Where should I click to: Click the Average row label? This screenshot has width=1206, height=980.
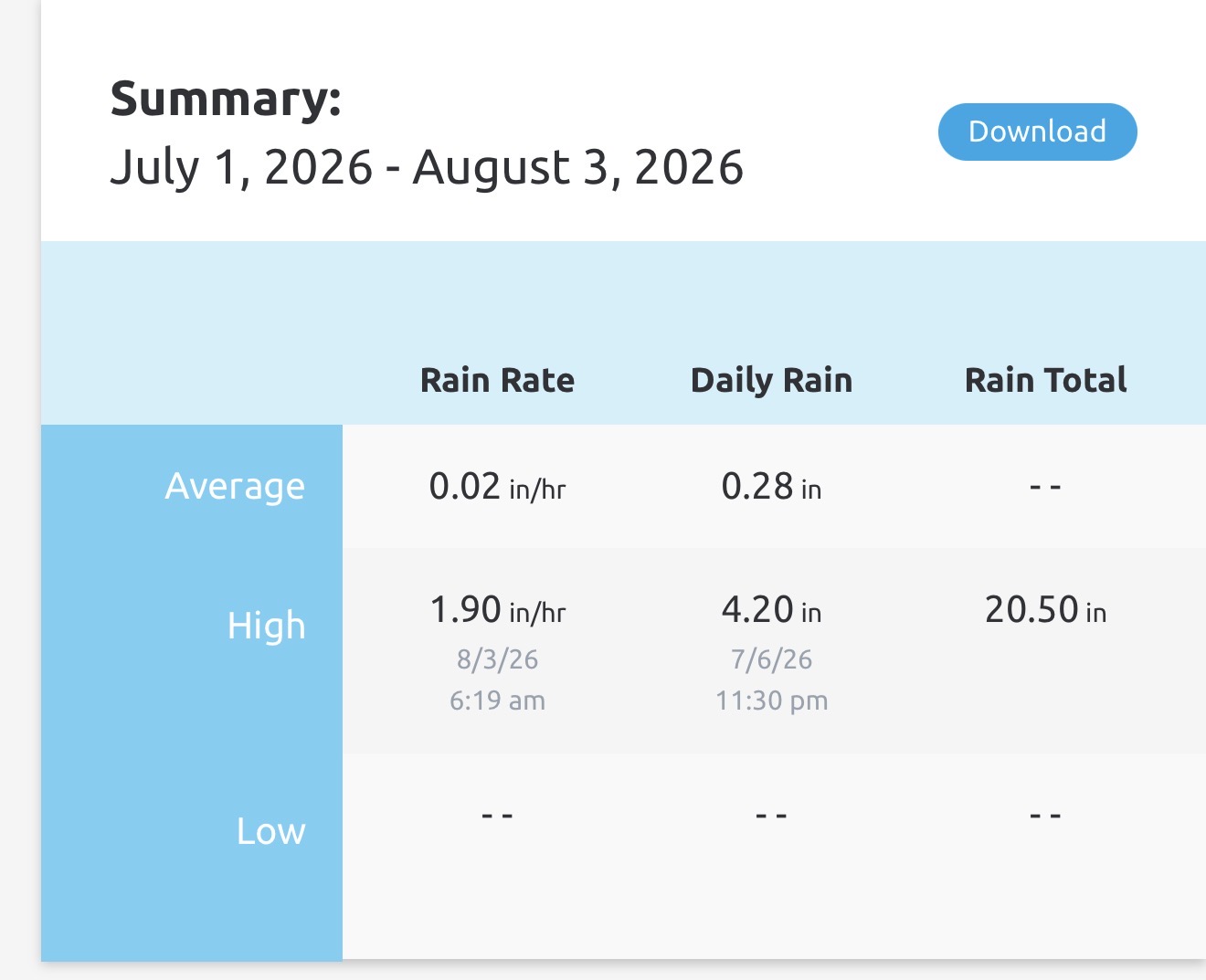235,486
